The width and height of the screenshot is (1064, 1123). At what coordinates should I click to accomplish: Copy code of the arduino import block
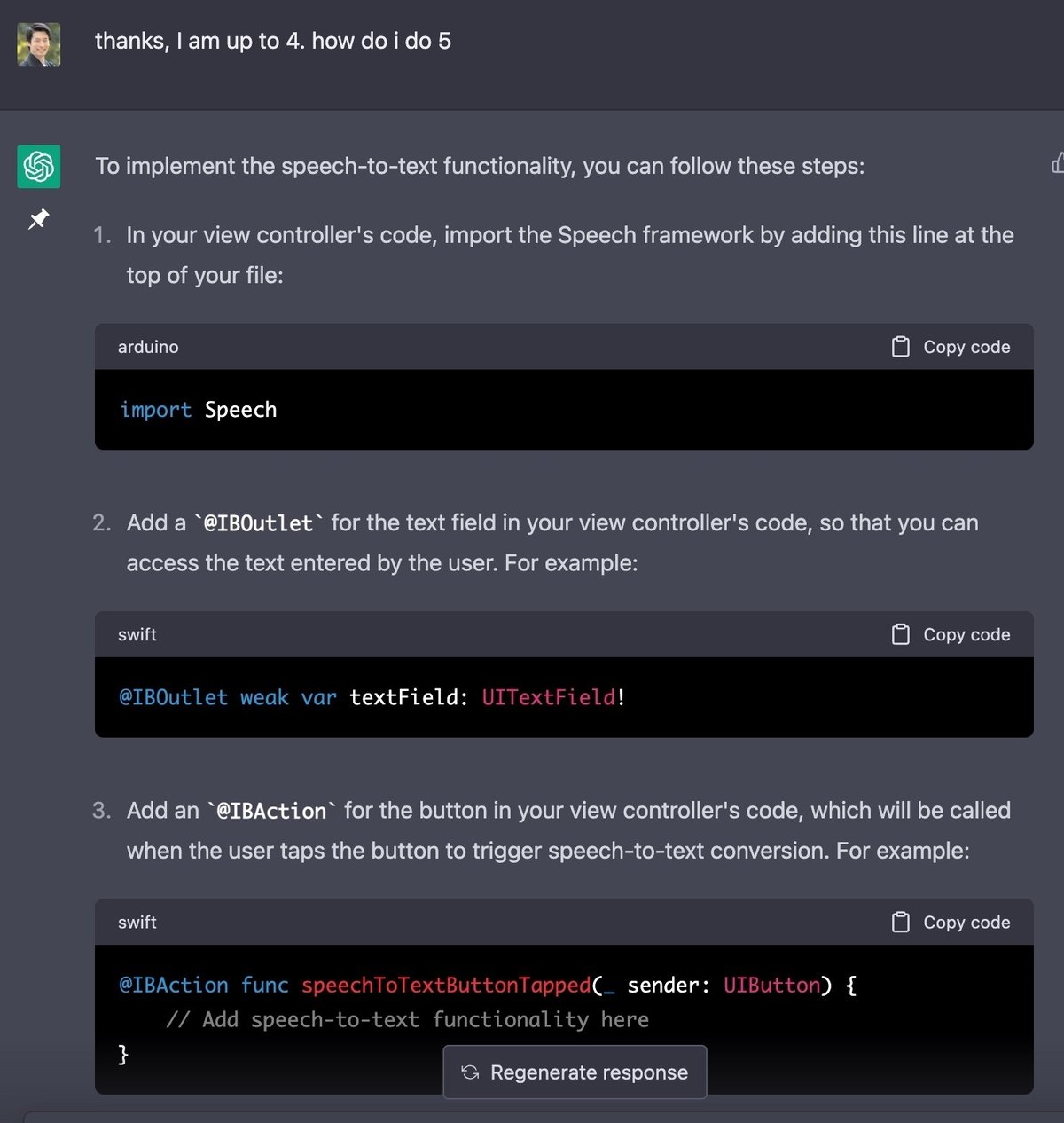951,347
